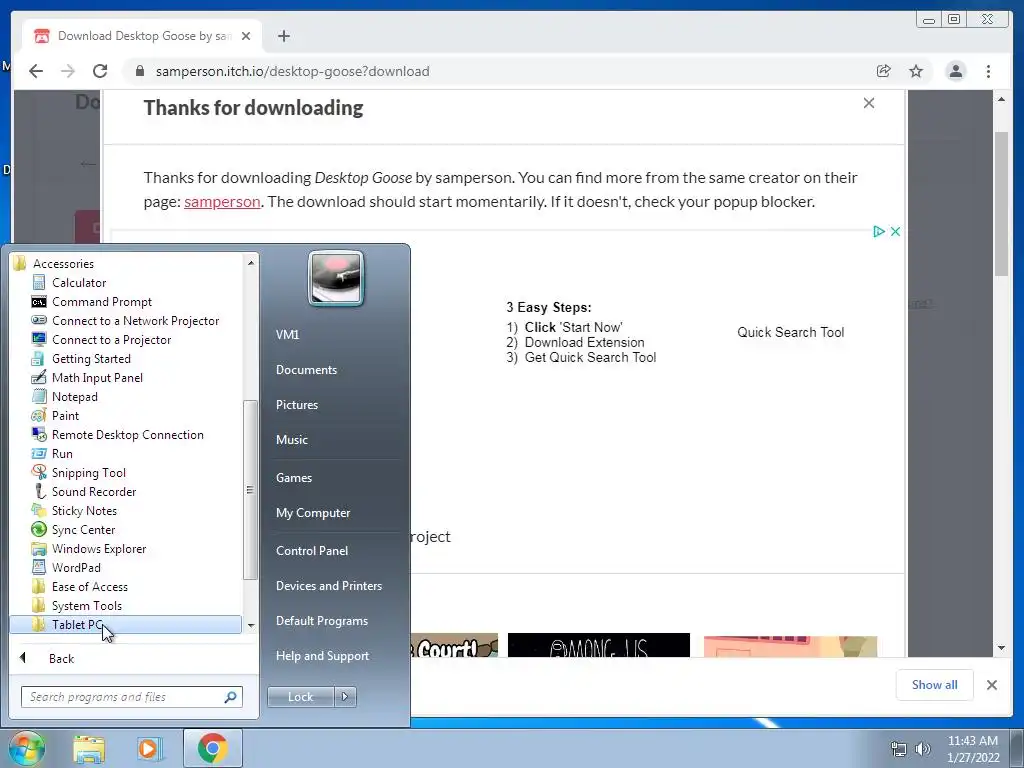Open Music from the Start menu
The image size is (1024, 768).
291,440
